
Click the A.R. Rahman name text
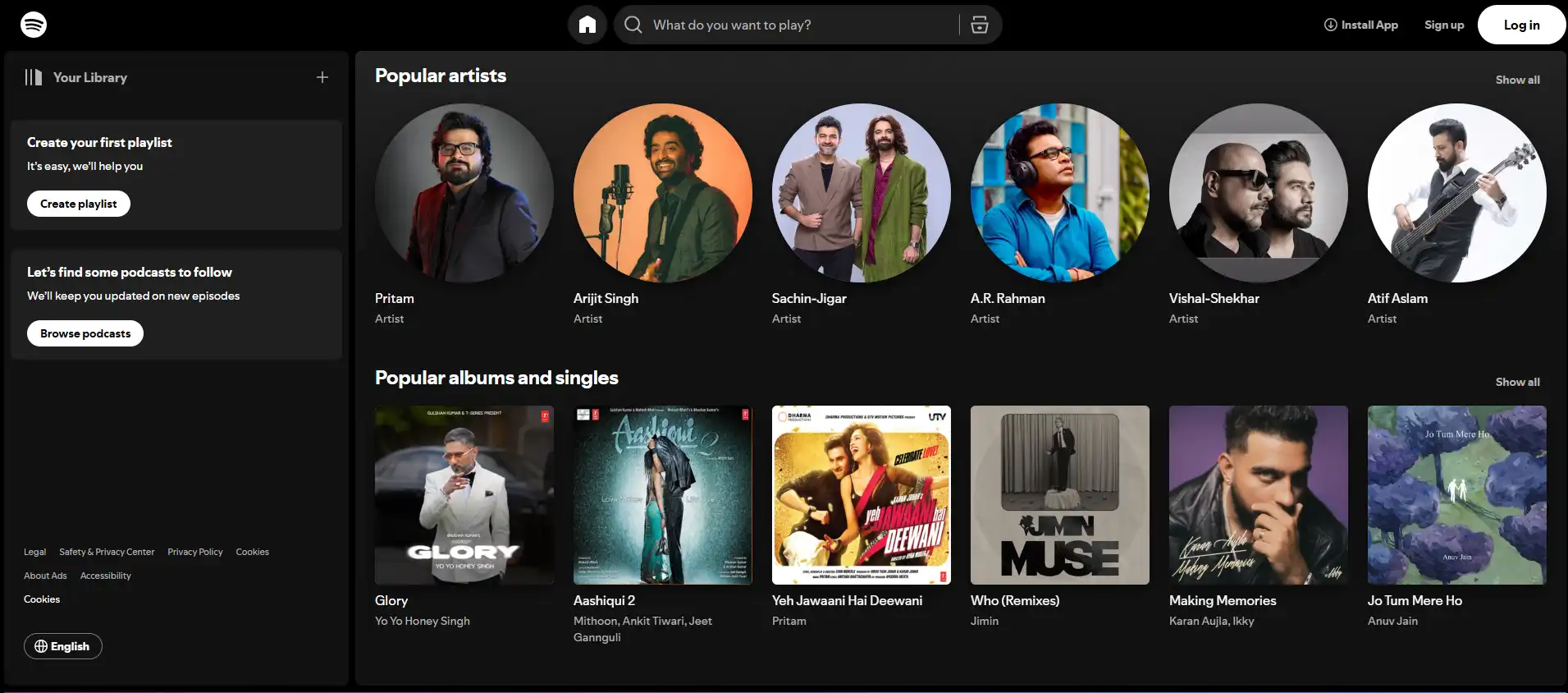tap(1008, 299)
